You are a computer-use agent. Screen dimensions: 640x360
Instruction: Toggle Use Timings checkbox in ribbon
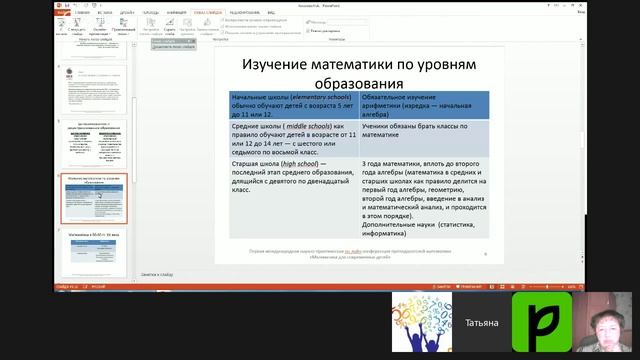pyautogui.click(x=223, y=27)
